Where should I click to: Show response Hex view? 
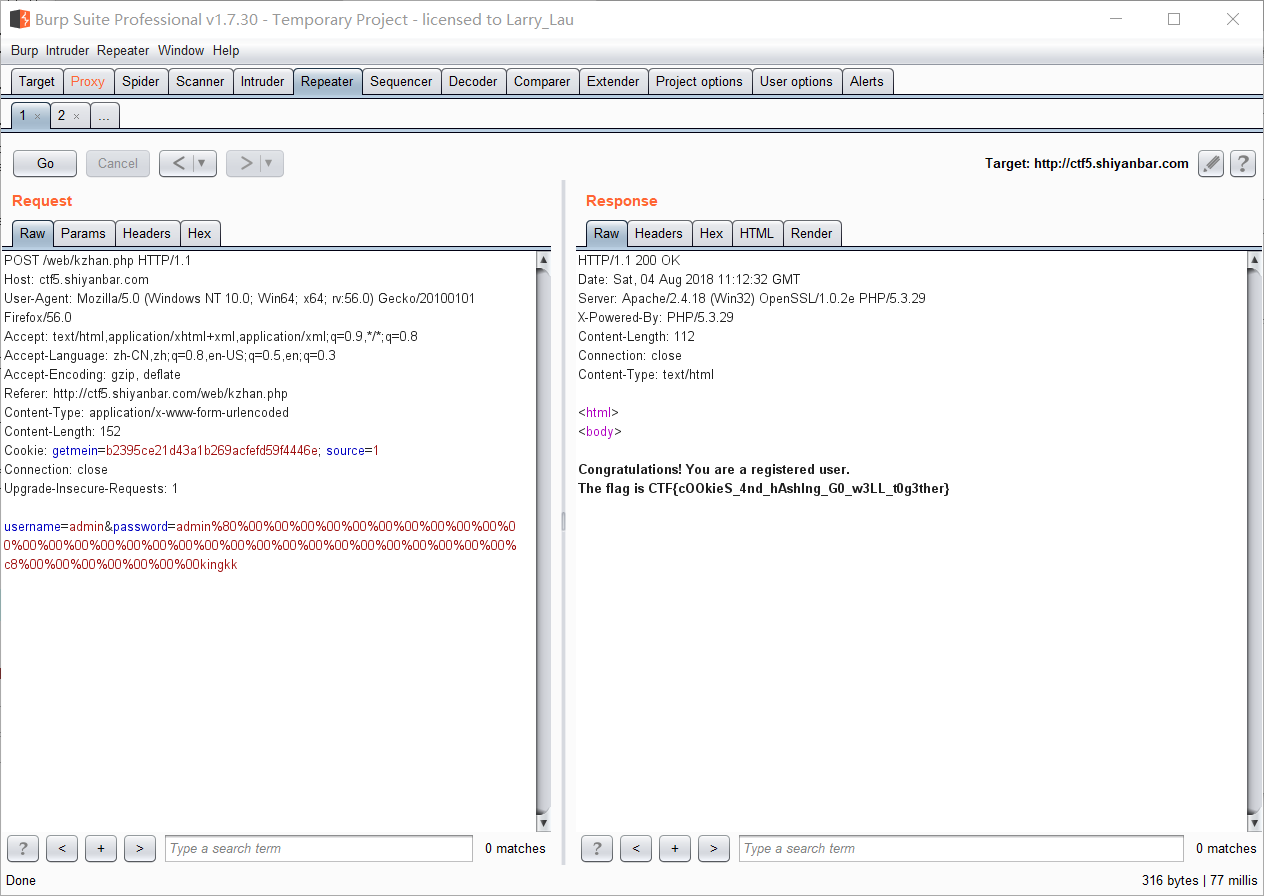coord(712,233)
